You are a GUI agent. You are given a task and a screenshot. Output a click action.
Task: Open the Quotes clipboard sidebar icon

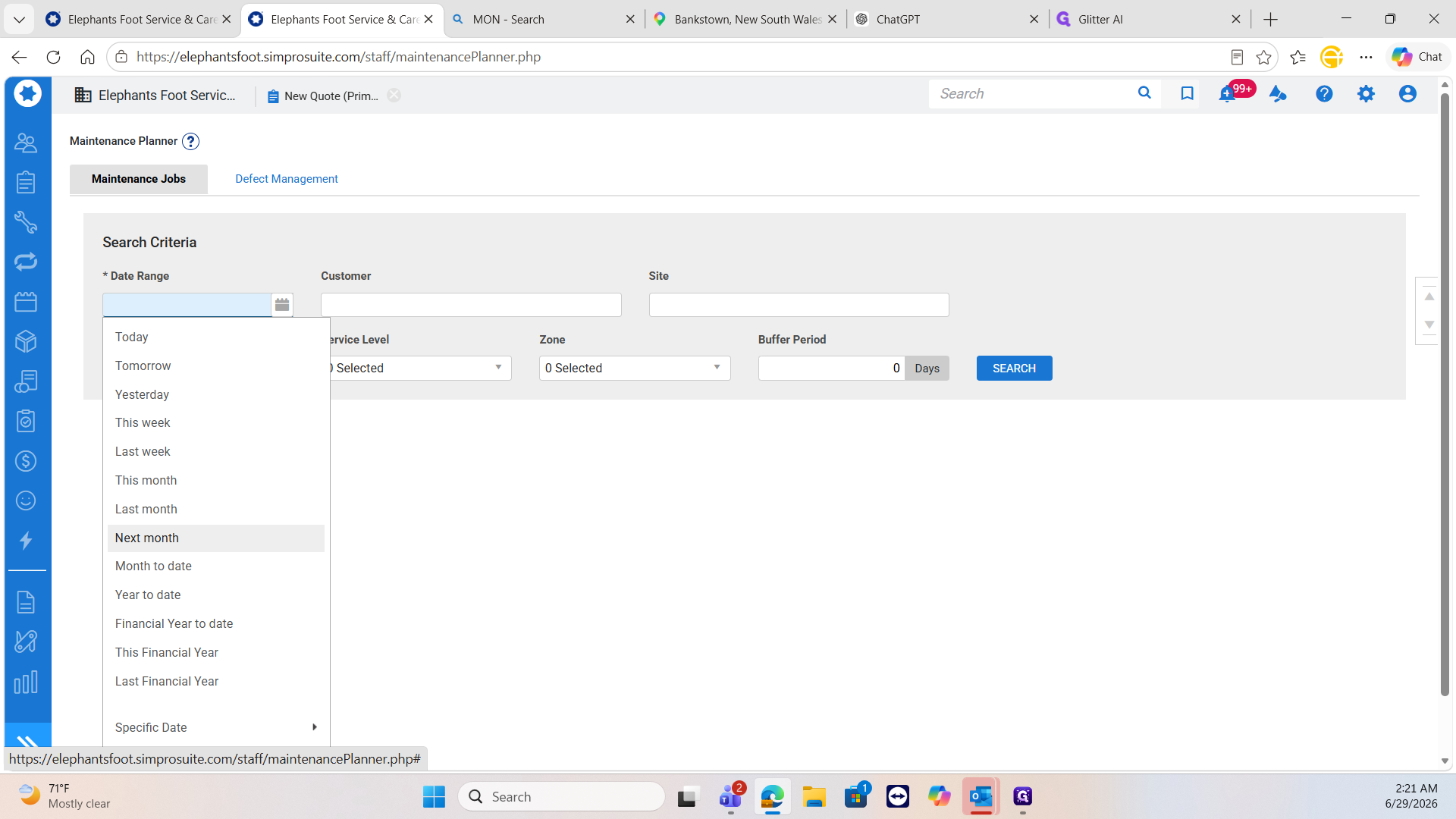pos(26,182)
